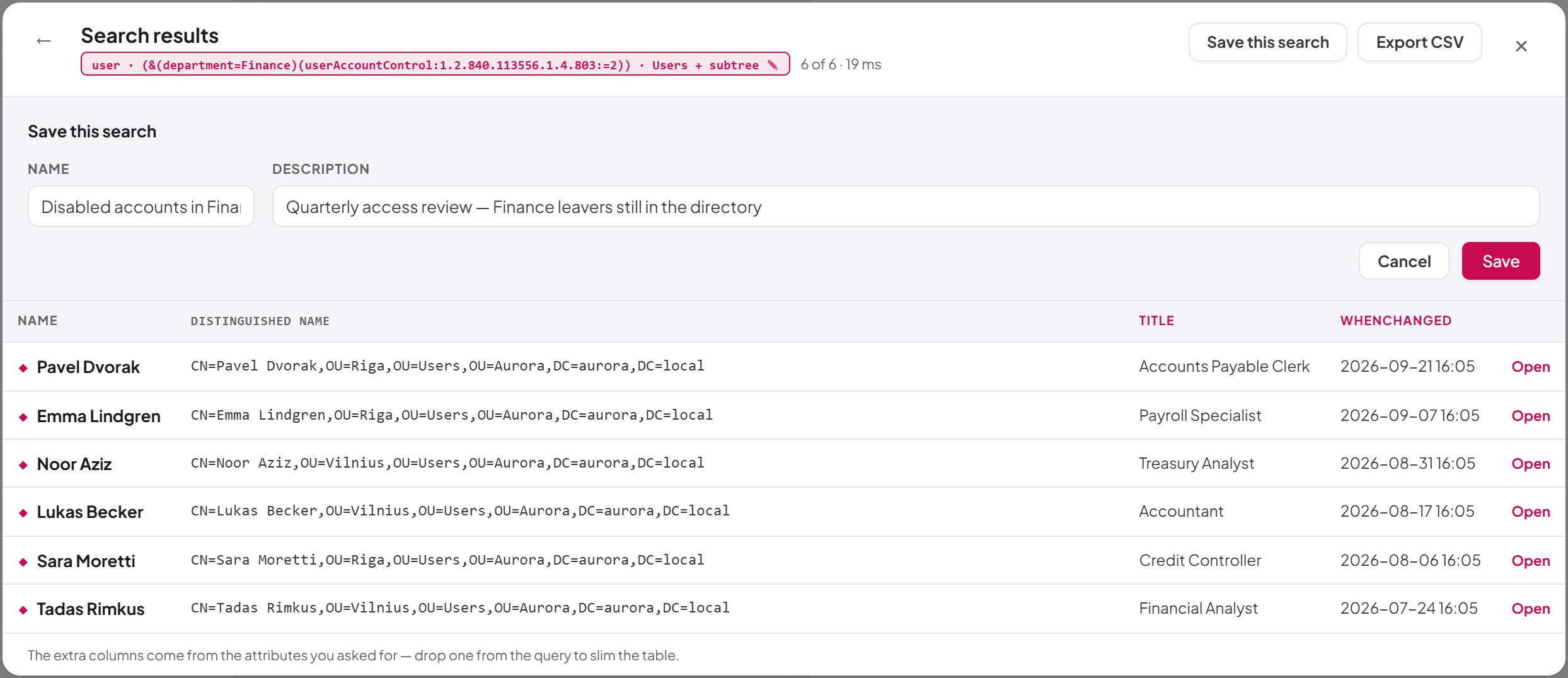Click the diamond icon beside Noor Aziz
The image size is (1568, 678).
(x=23, y=465)
